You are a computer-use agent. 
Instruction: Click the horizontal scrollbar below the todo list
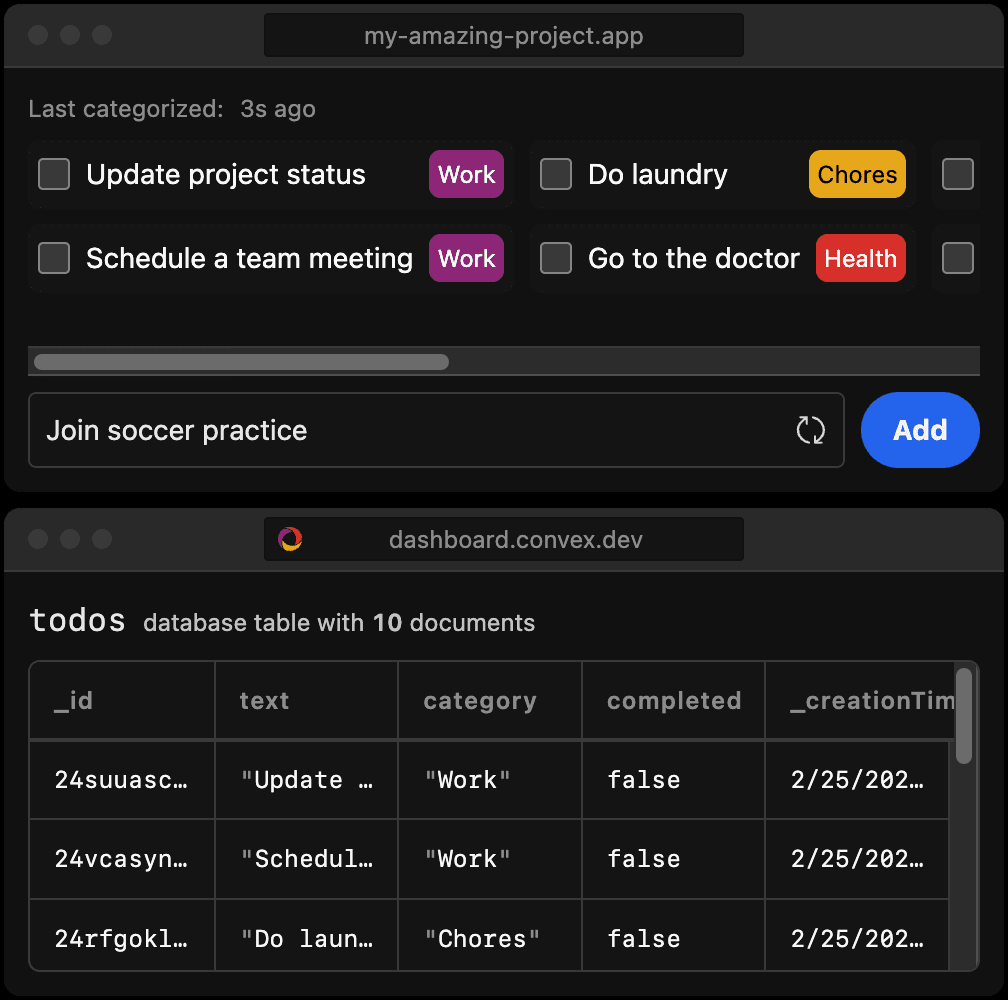240,361
